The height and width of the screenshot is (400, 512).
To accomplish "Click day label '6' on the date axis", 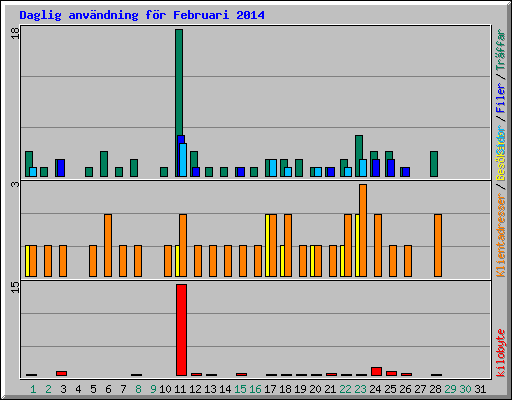I will (108, 389).
